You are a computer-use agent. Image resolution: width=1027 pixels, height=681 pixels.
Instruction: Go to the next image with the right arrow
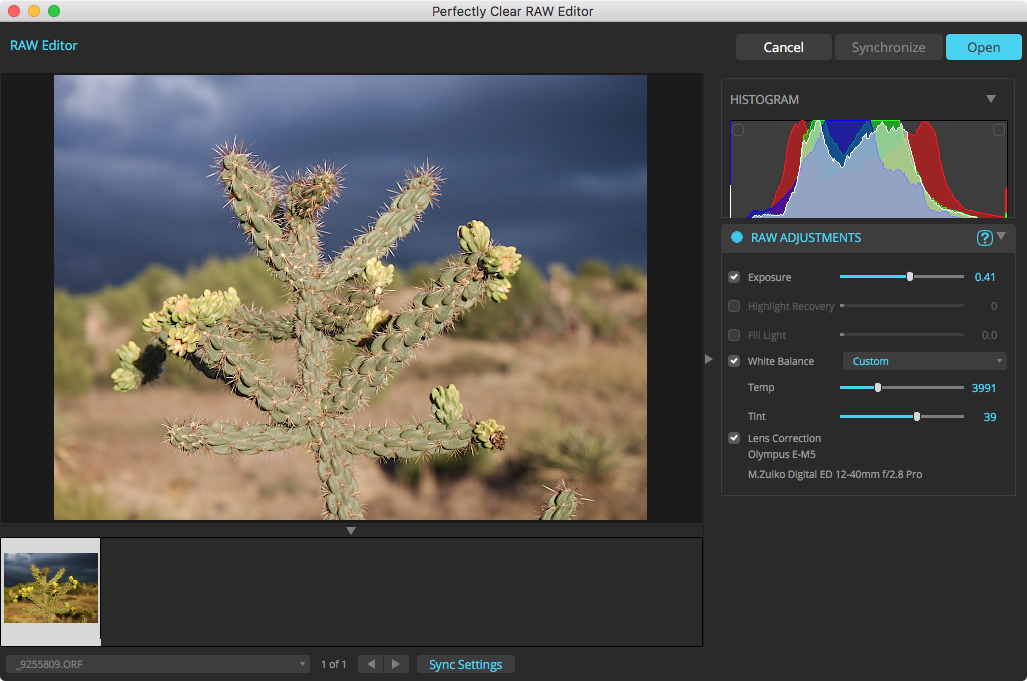pyautogui.click(x=396, y=663)
